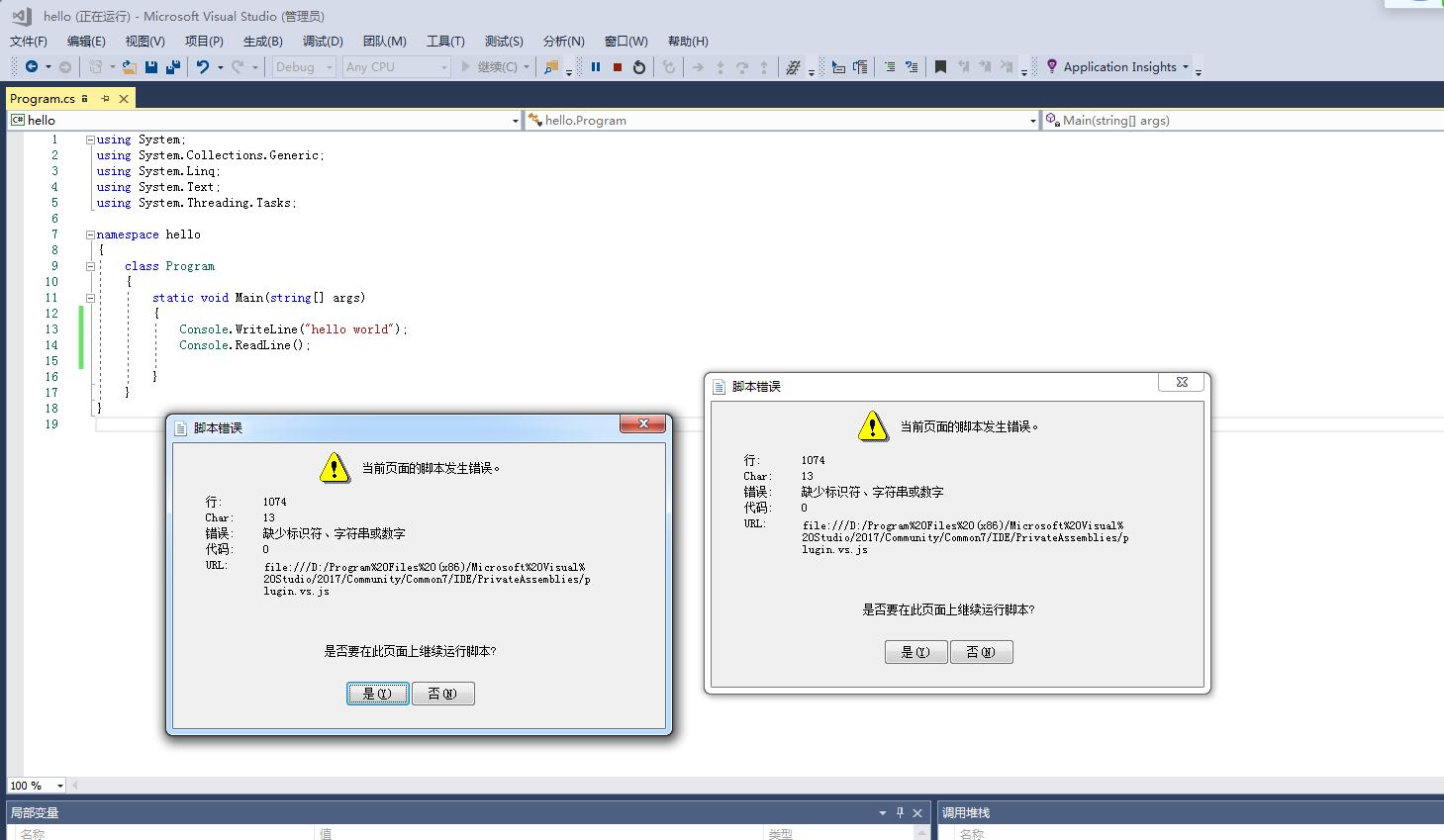Click the Navigate Backward arrow icon
This screenshot has width=1444, height=840.
coord(32,67)
